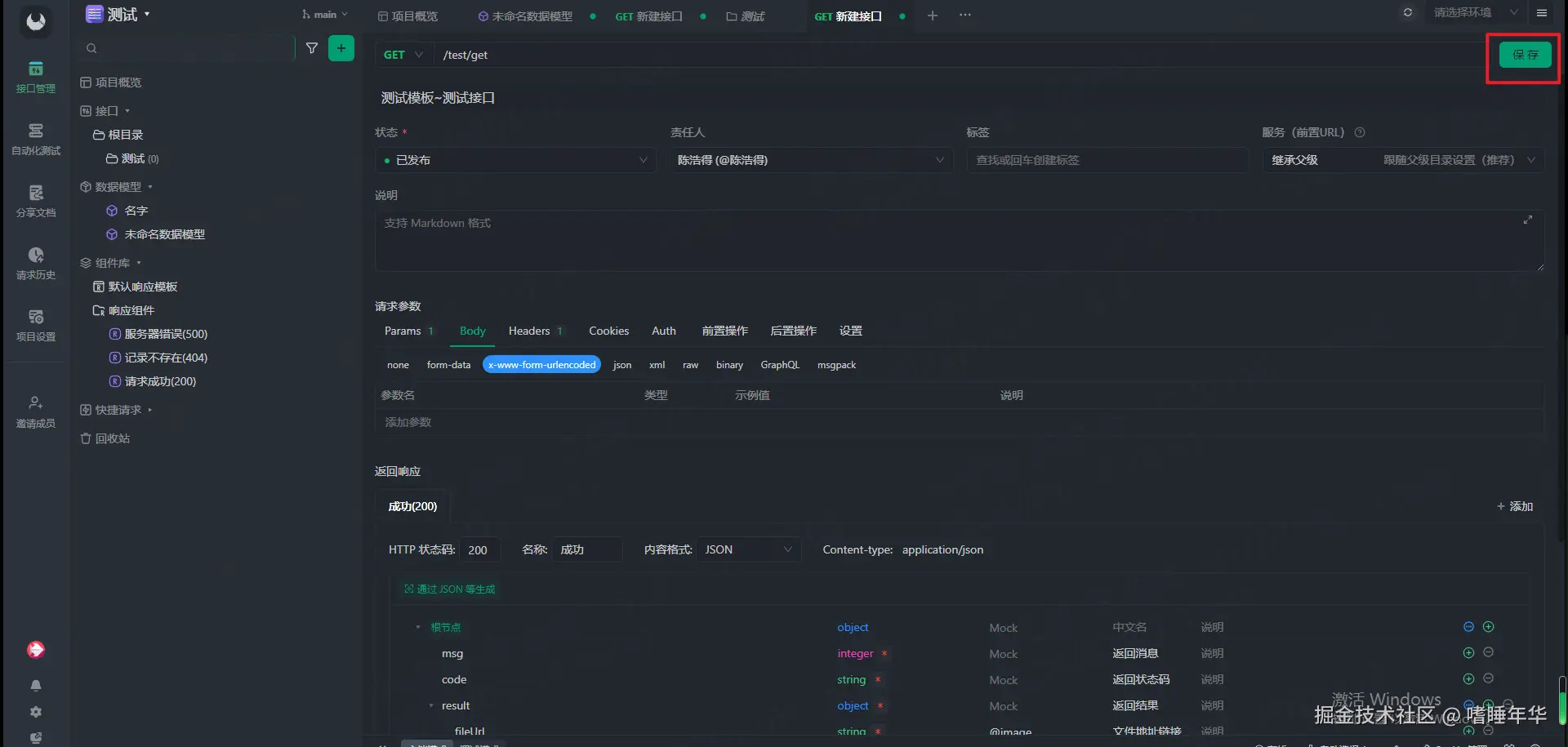Open the tab overflow ellipsis menu
Viewport: 1568px width, 747px height.
pyautogui.click(x=965, y=16)
